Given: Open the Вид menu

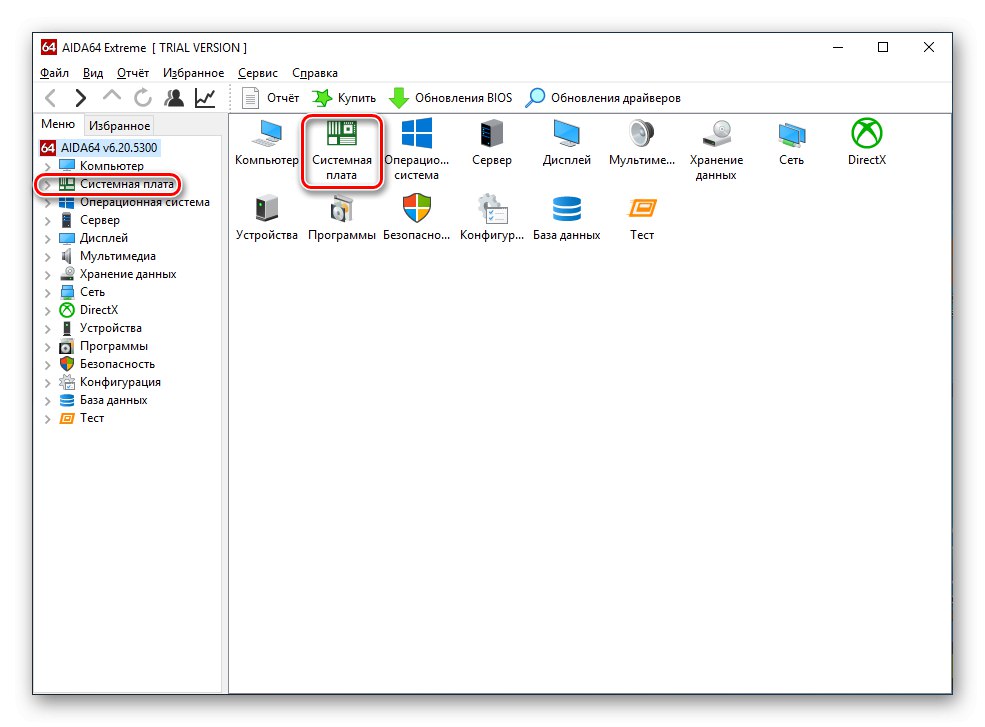Looking at the screenshot, I should tap(93, 73).
